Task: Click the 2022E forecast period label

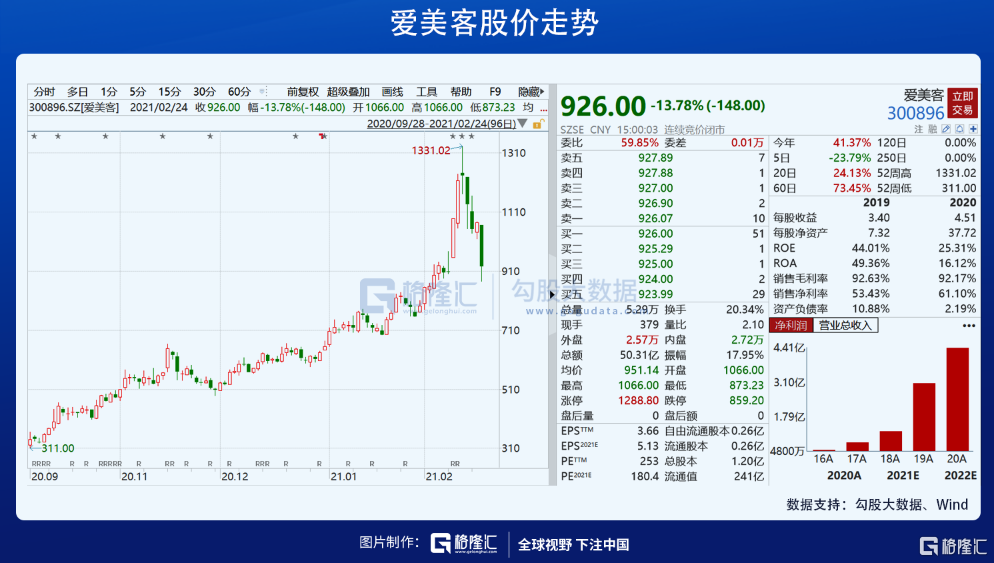Action: 960,476
